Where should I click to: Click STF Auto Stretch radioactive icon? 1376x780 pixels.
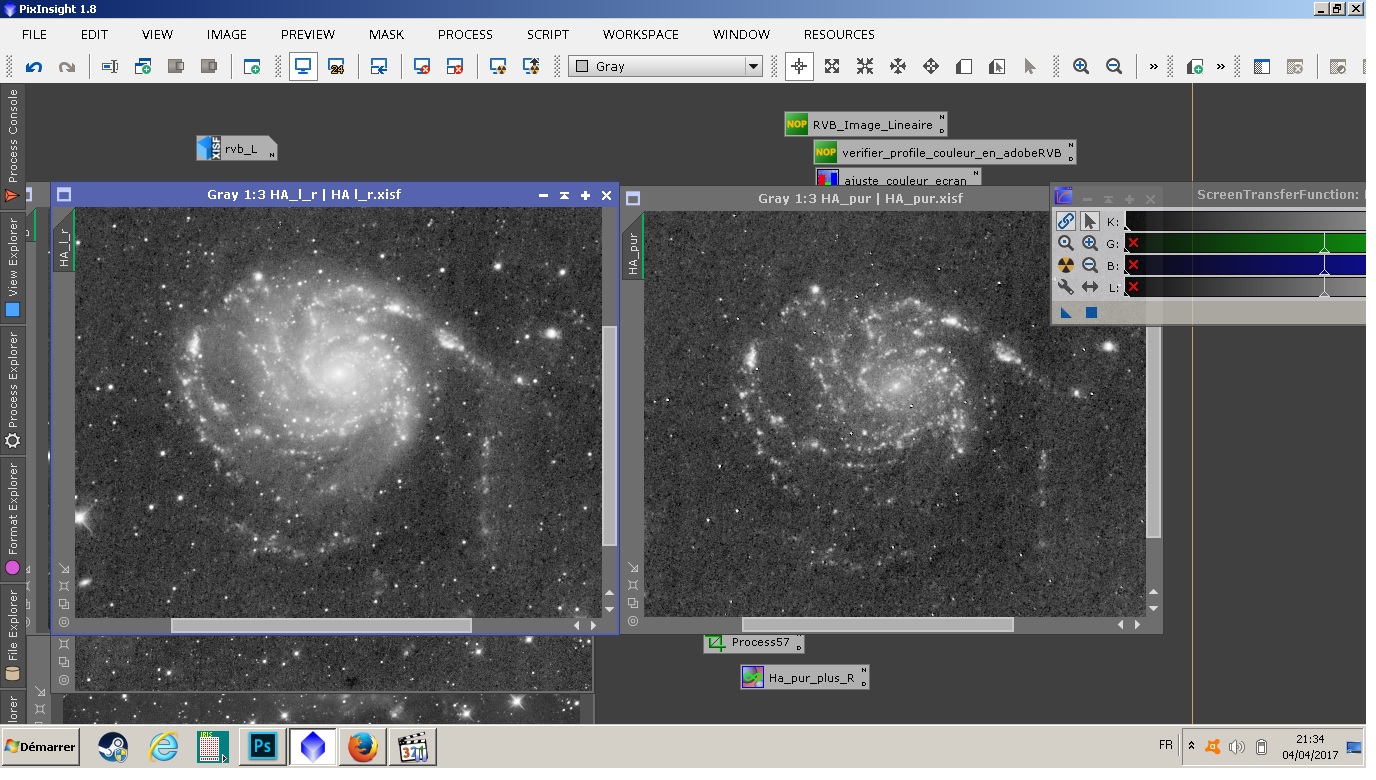(x=1066, y=265)
